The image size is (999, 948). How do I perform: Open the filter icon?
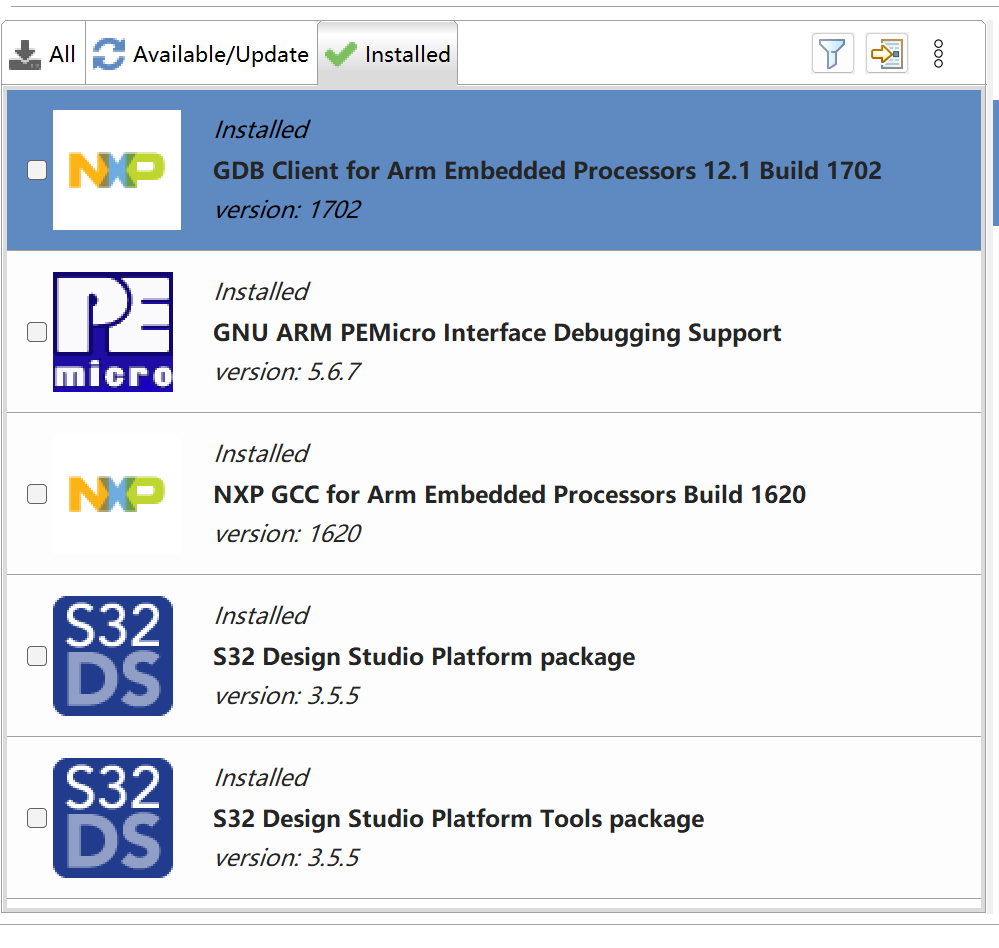click(x=832, y=53)
